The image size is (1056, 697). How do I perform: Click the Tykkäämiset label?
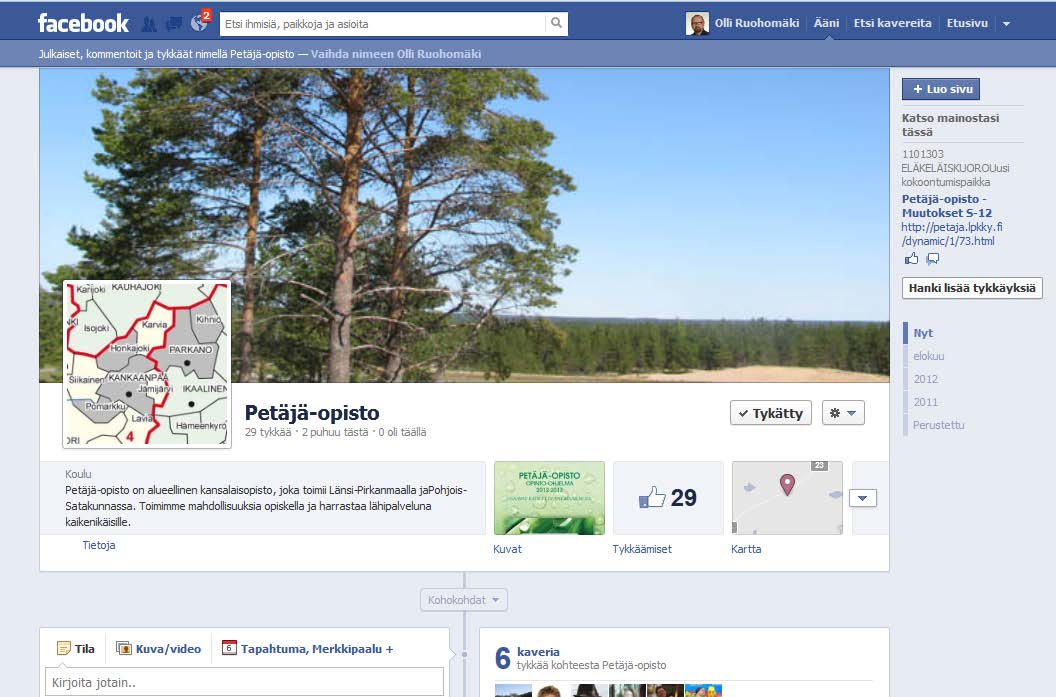point(642,549)
